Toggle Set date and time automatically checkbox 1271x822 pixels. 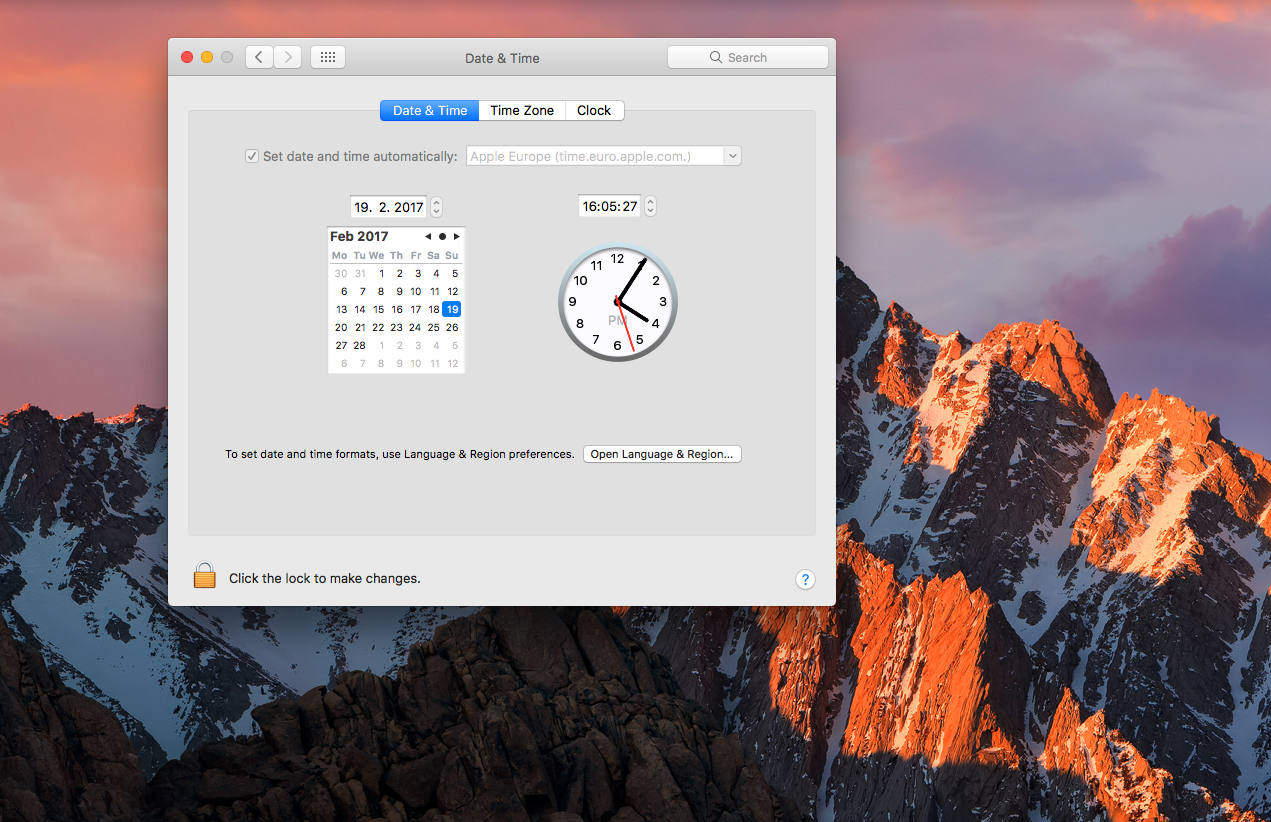252,156
